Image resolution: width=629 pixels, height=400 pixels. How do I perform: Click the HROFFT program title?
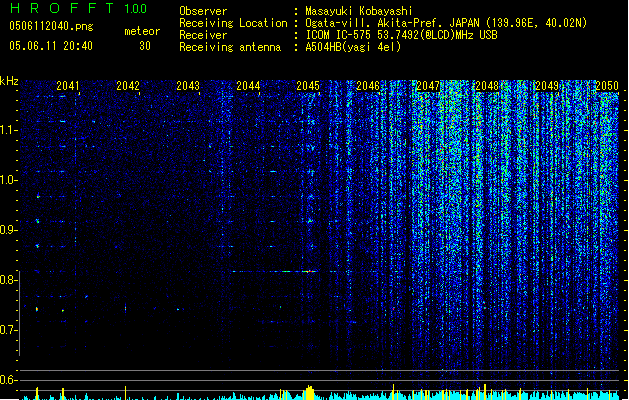click(x=62, y=8)
